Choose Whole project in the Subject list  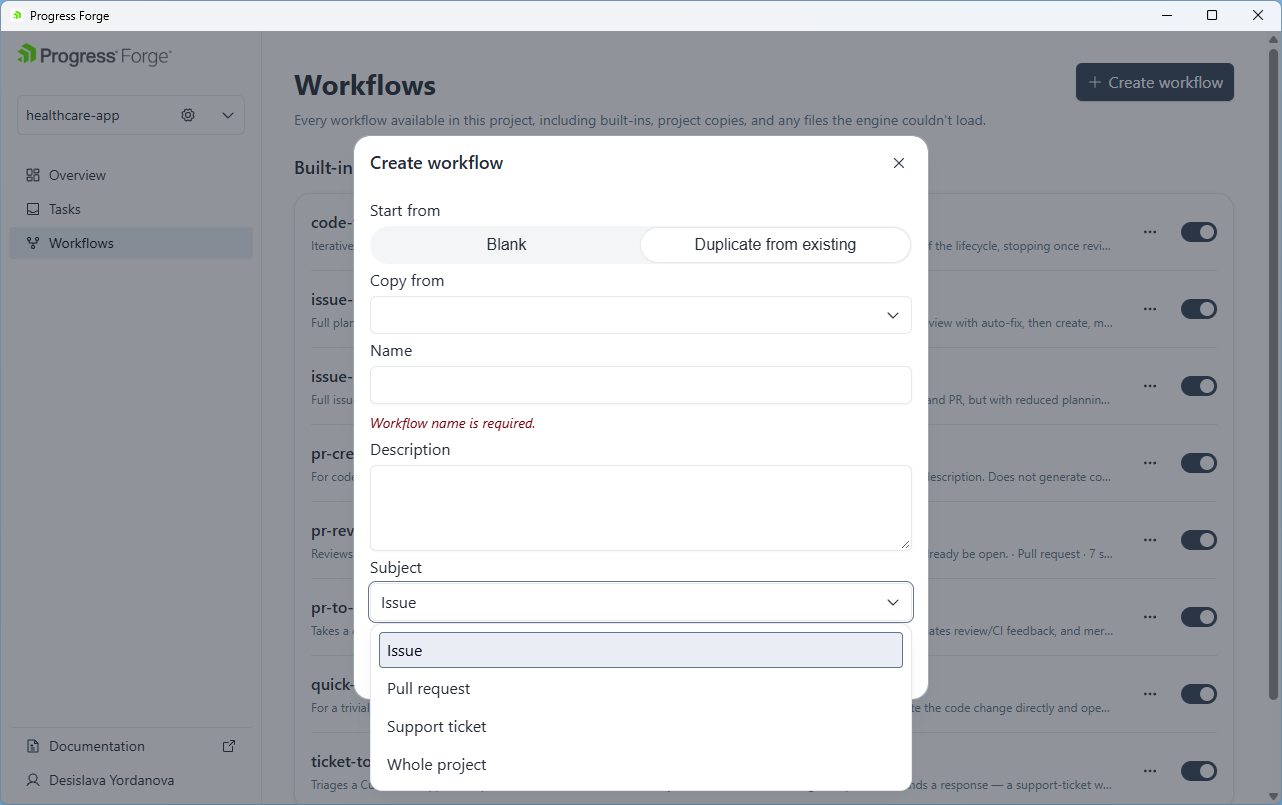coord(641,764)
